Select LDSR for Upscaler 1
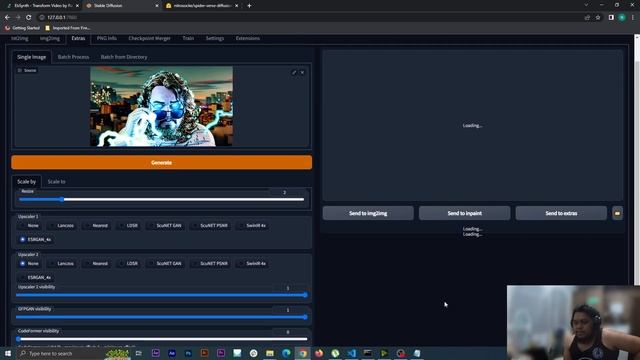Screen dimensions: 640x360 128,225
